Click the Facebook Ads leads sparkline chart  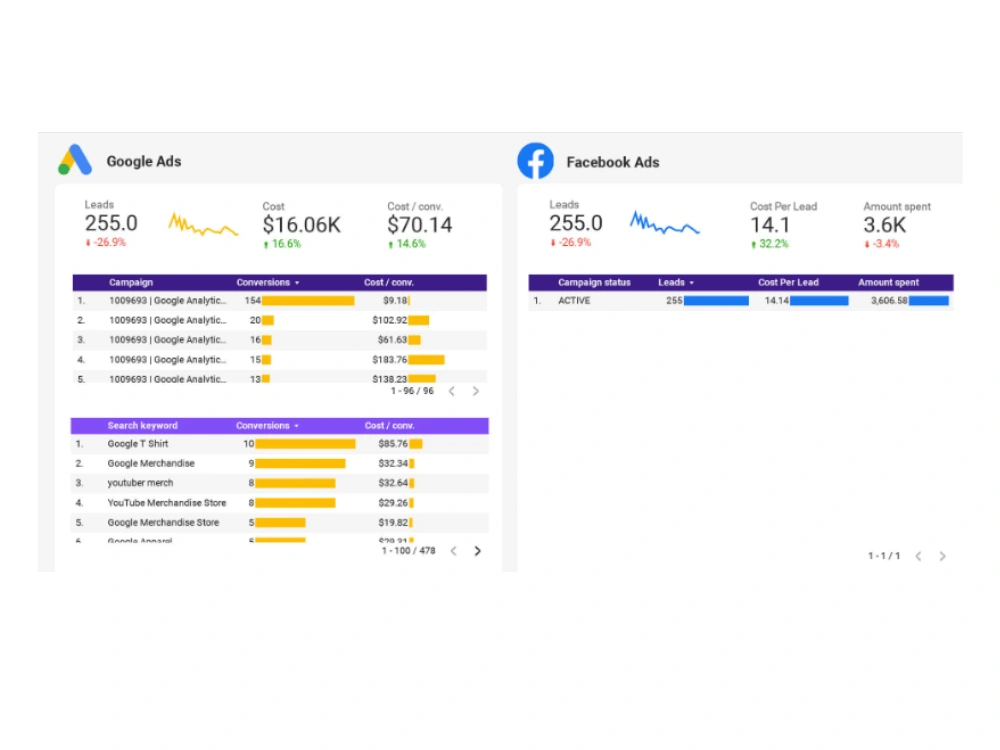(665, 223)
